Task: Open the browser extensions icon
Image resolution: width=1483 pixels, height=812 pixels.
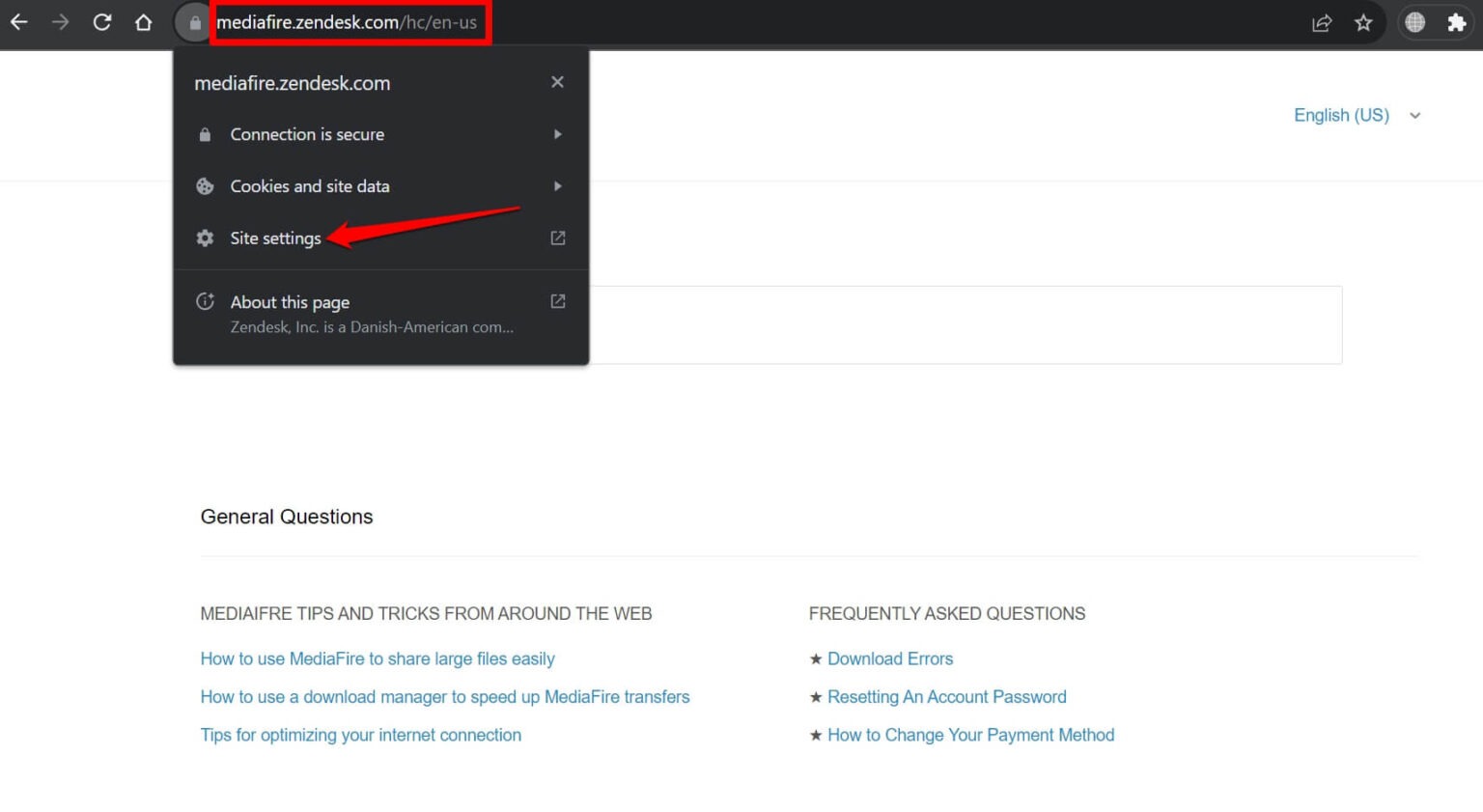Action: (1458, 23)
